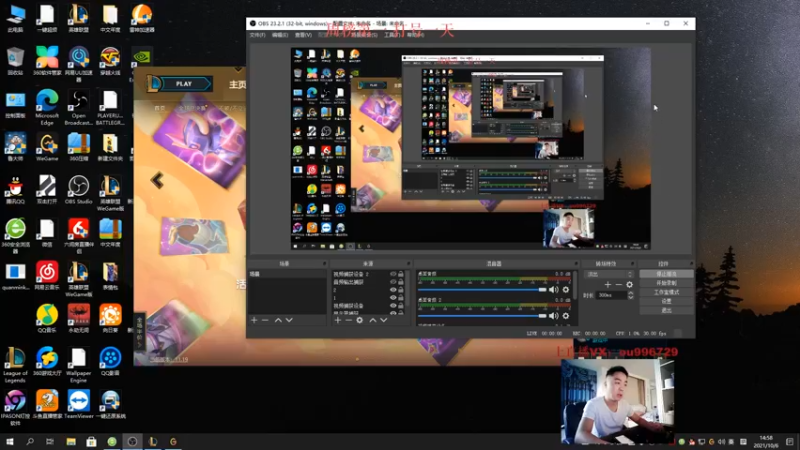Remove the selected scene with minus icon

(x=265, y=320)
